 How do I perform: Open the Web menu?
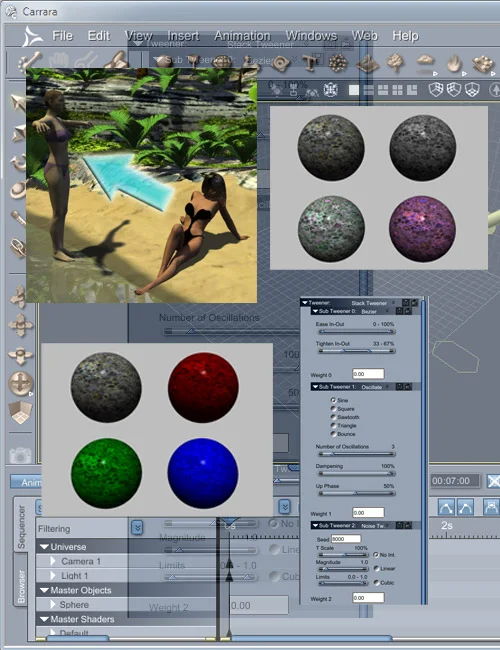[x=364, y=36]
